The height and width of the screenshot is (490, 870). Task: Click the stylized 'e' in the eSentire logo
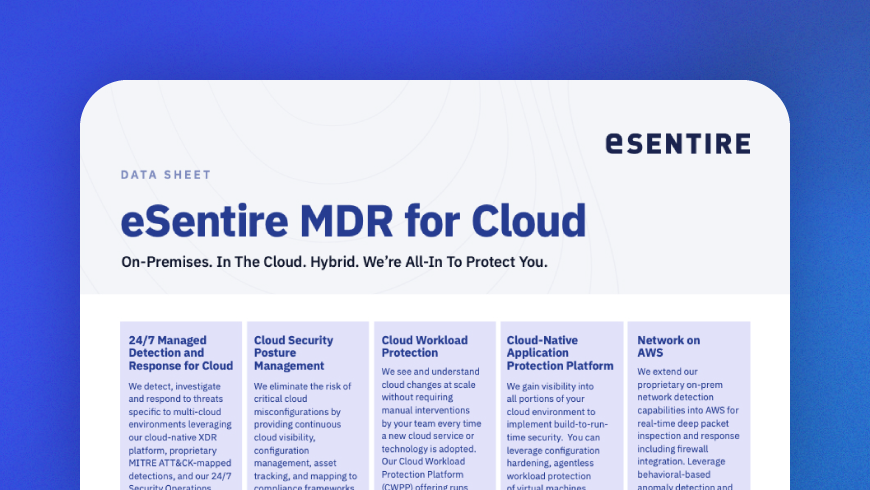pyautogui.click(x=615, y=144)
